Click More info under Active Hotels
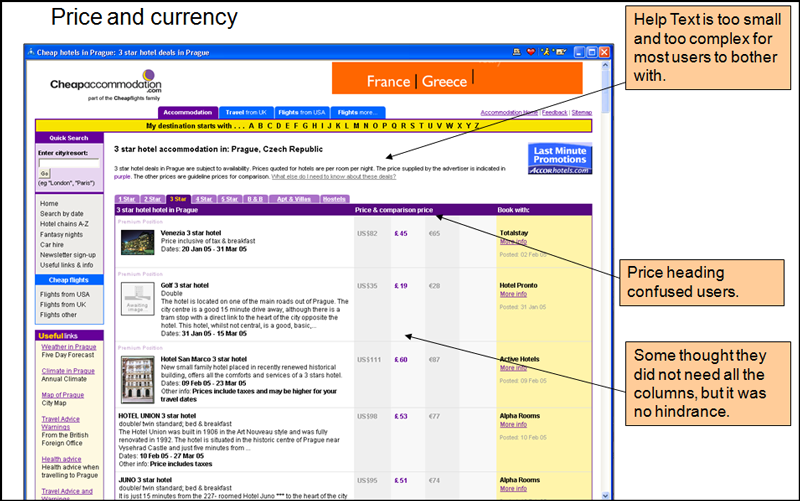 [x=513, y=368]
